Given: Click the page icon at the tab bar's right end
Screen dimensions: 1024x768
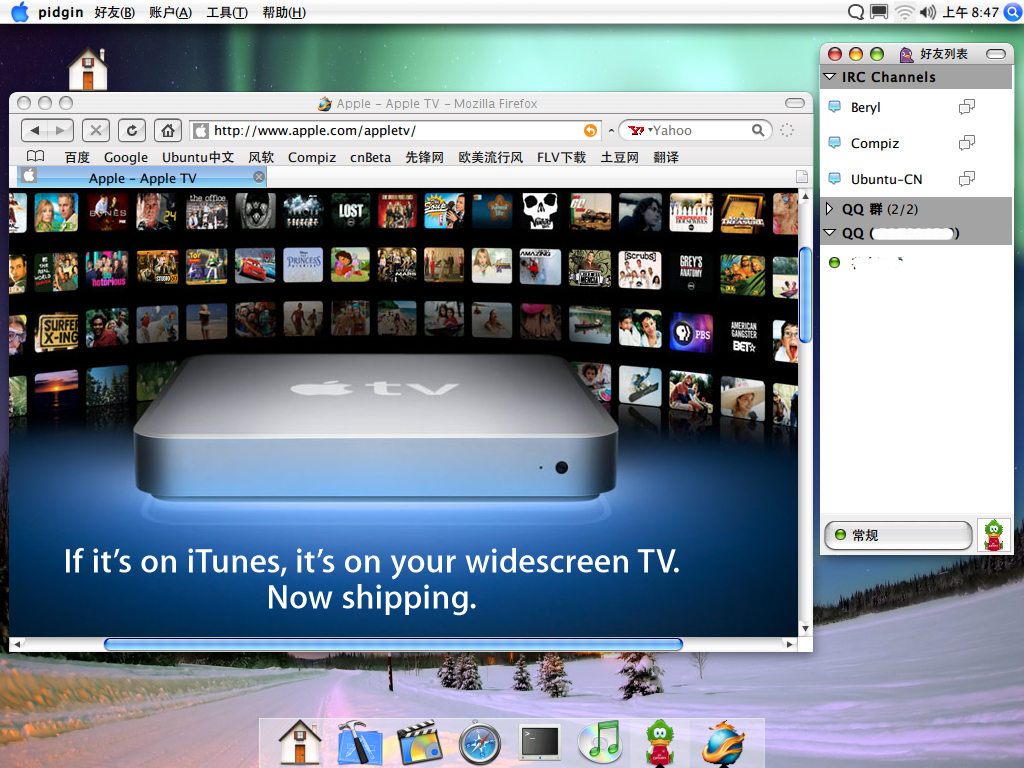Looking at the screenshot, I should click(x=802, y=177).
